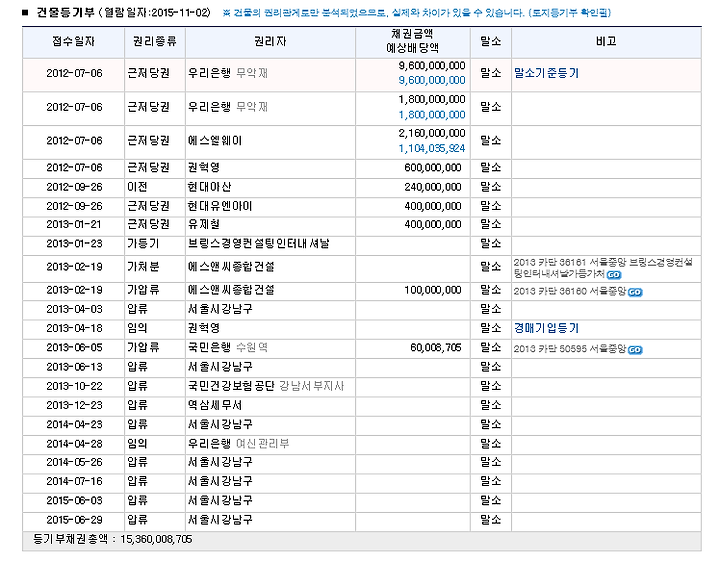Click 서울시강남구 in the 2014-07-16 row
Image resolution: width=720 pixels, height=562 pixels.
(220, 482)
